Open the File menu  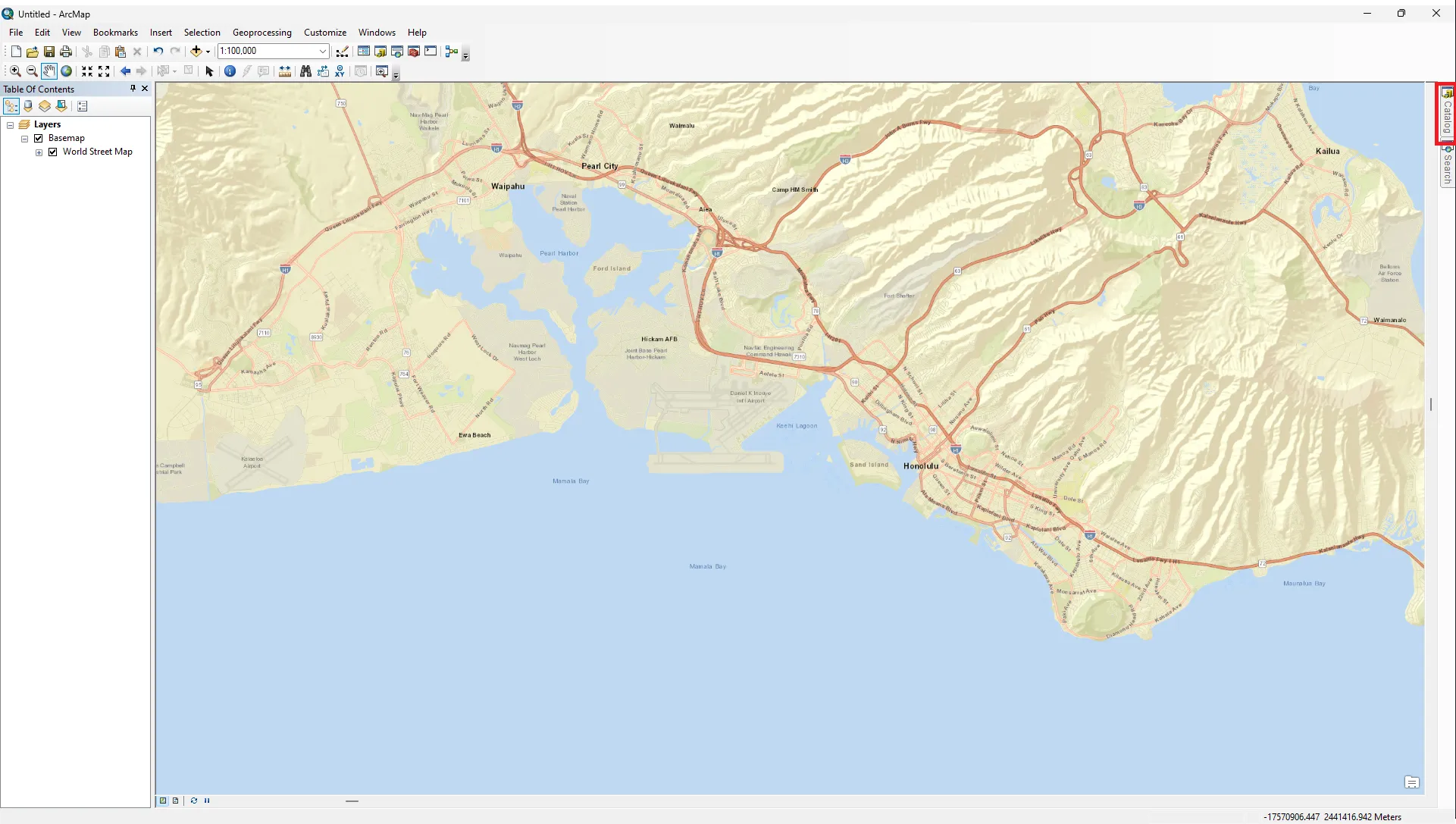16,33
